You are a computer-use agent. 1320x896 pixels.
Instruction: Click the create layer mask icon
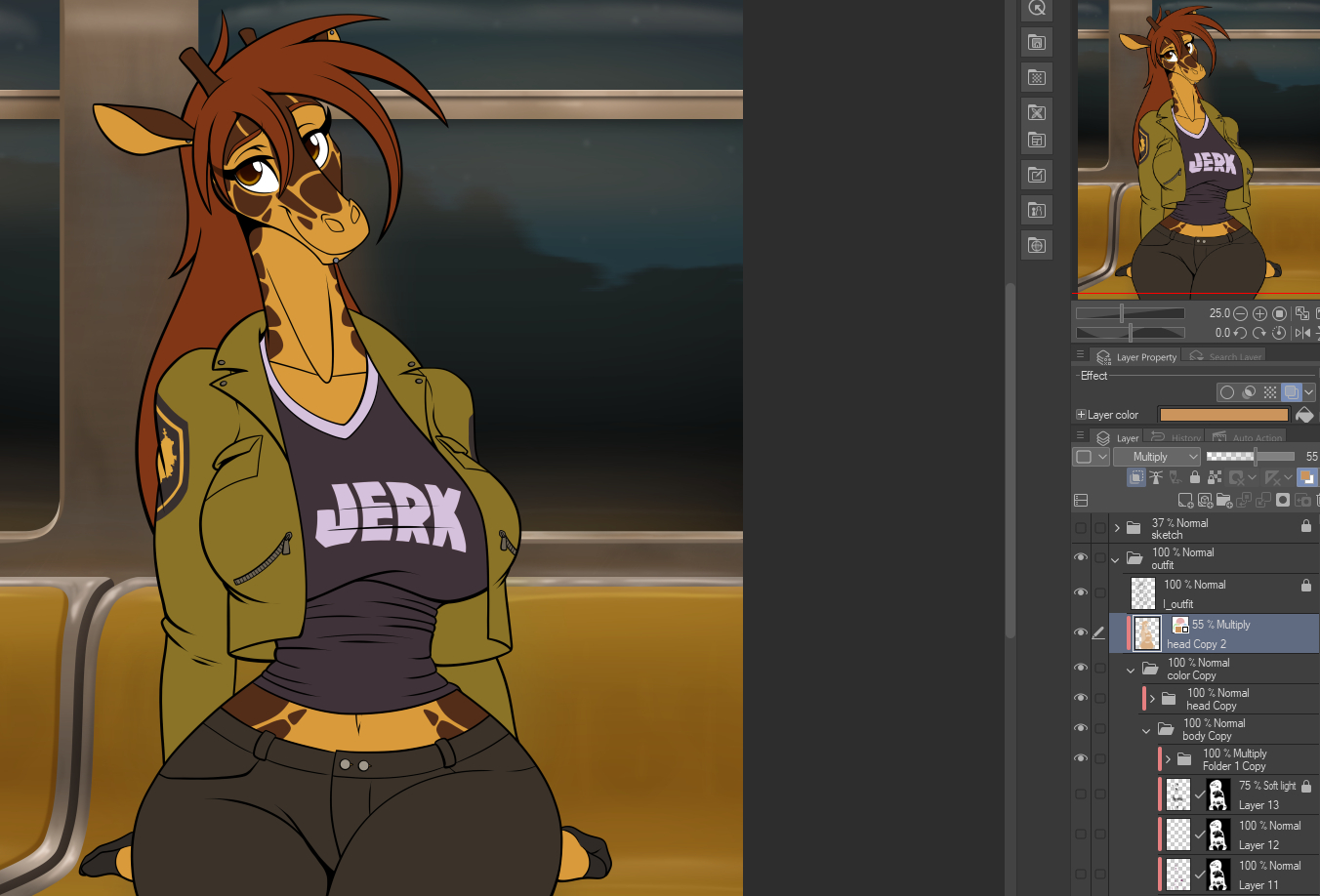point(1283,501)
